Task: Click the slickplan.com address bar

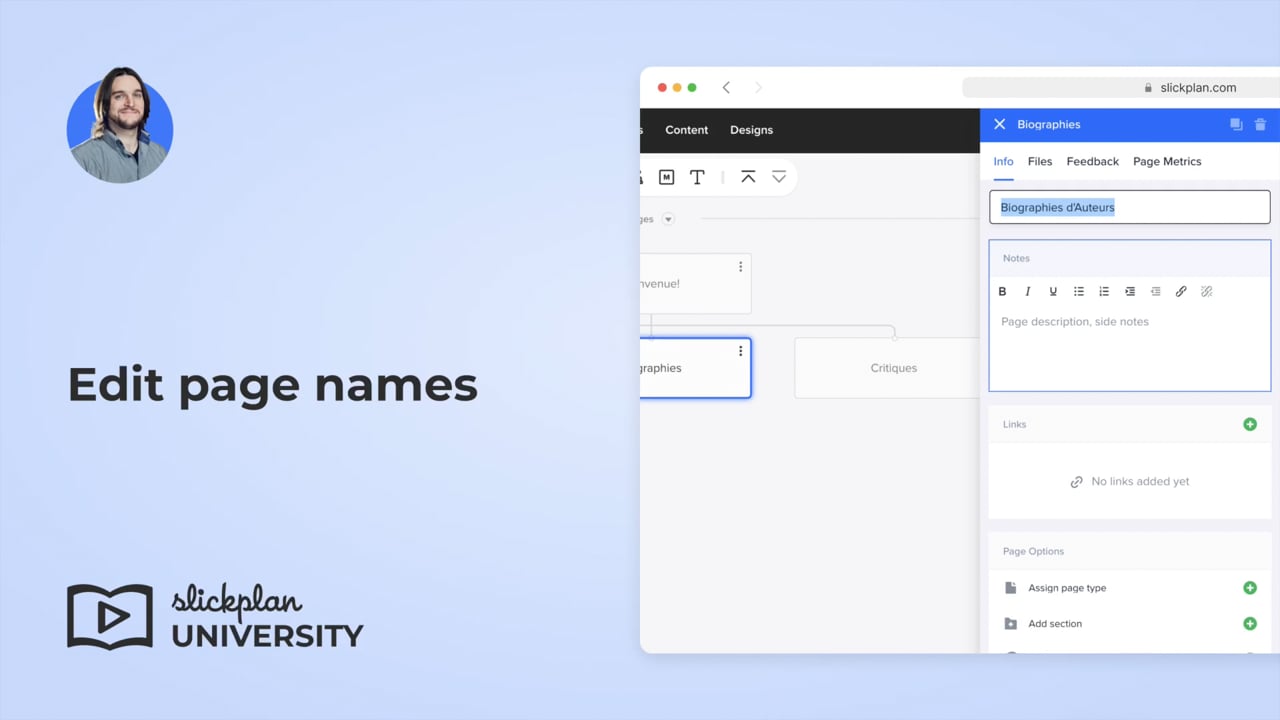Action: point(1120,88)
